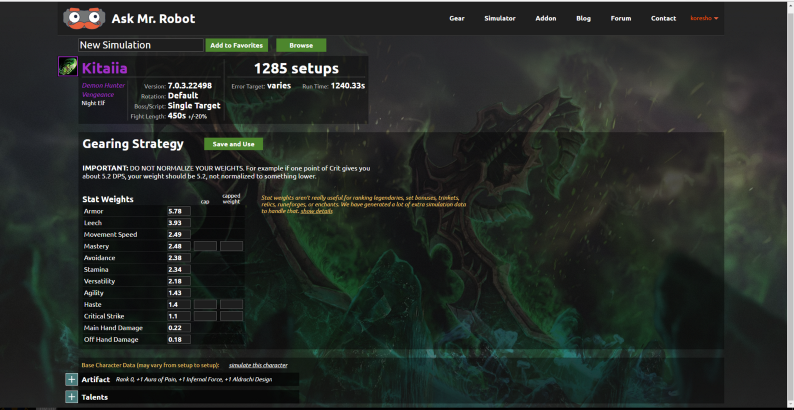Image resolution: width=794 pixels, height=410 pixels.
Task: Expand the Artifact section plus icon
Action: click(x=71, y=380)
